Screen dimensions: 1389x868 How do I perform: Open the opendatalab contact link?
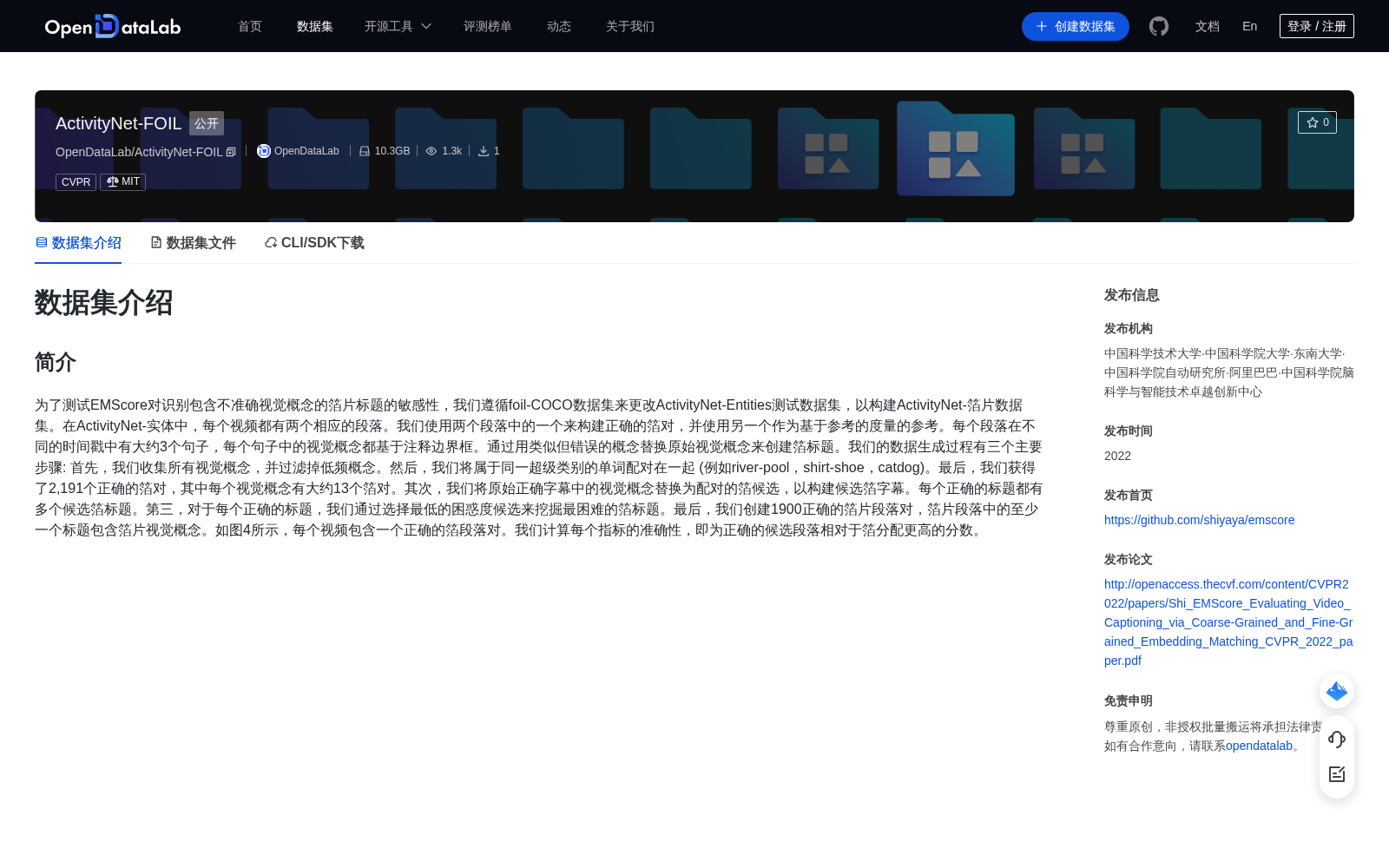tap(1259, 746)
